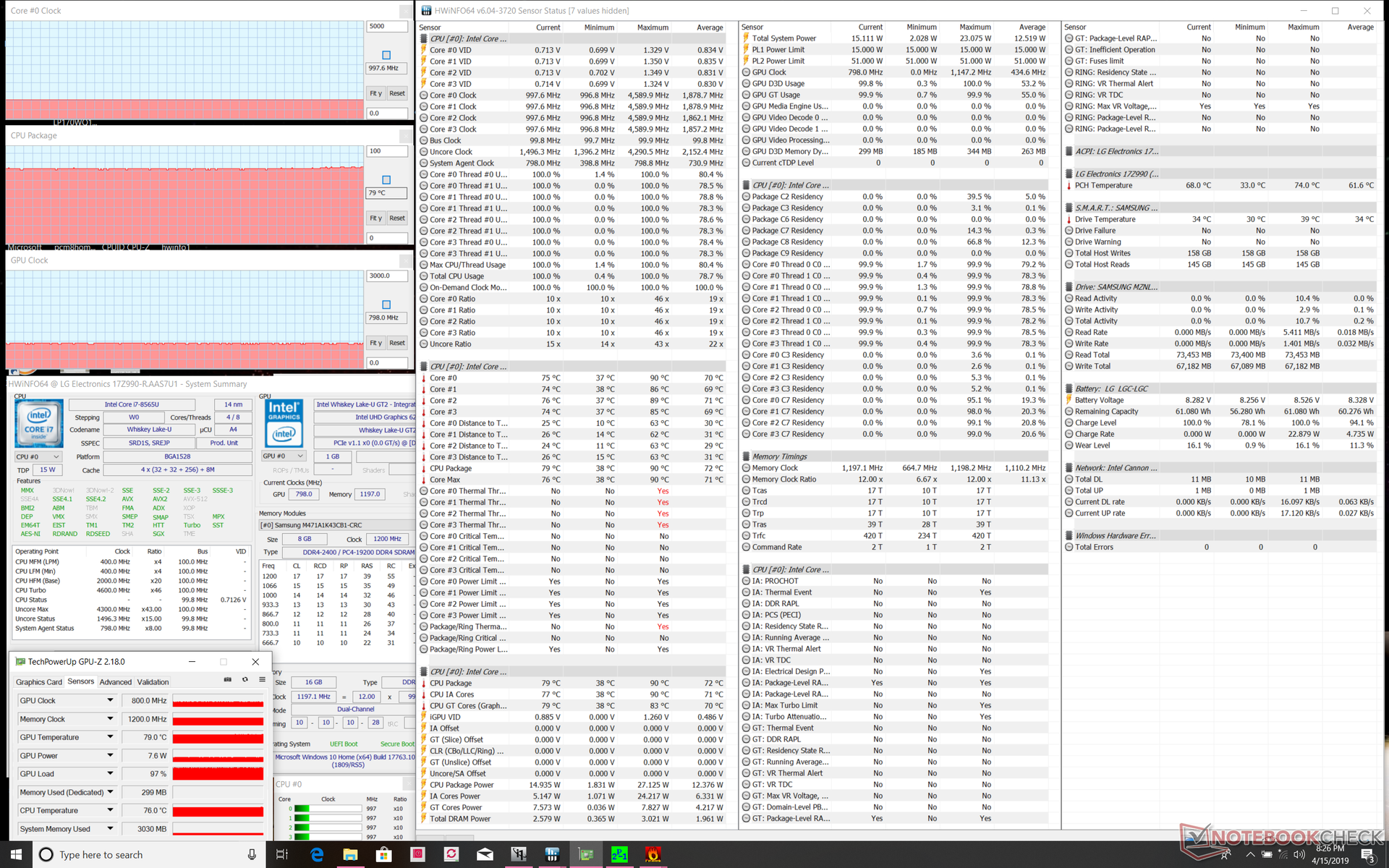Click the thermometer icon beside PCH Temperature
Viewport: 1389px width, 868px height.
tap(1069, 185)
